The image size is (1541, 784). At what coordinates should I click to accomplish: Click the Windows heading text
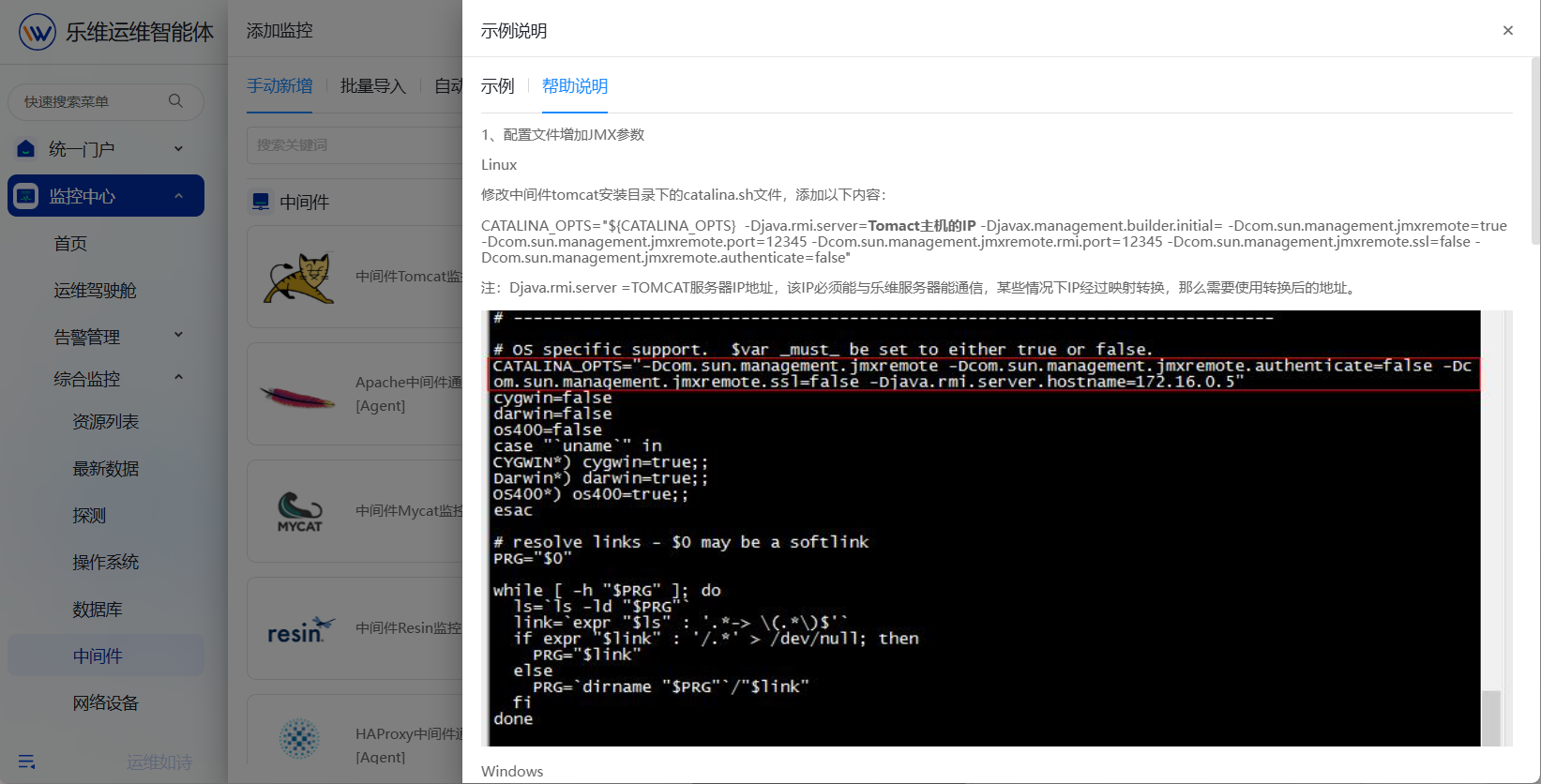coord(512,772)
